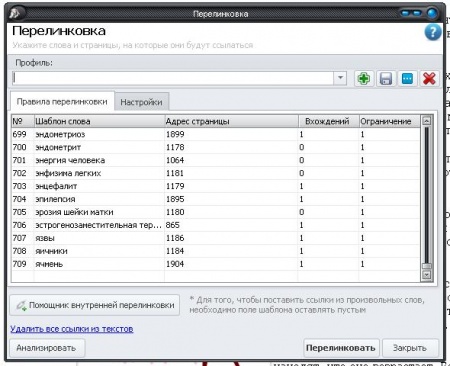
Task: Click scrollbar down arrow in rules table
Action: tap(427, 275)
